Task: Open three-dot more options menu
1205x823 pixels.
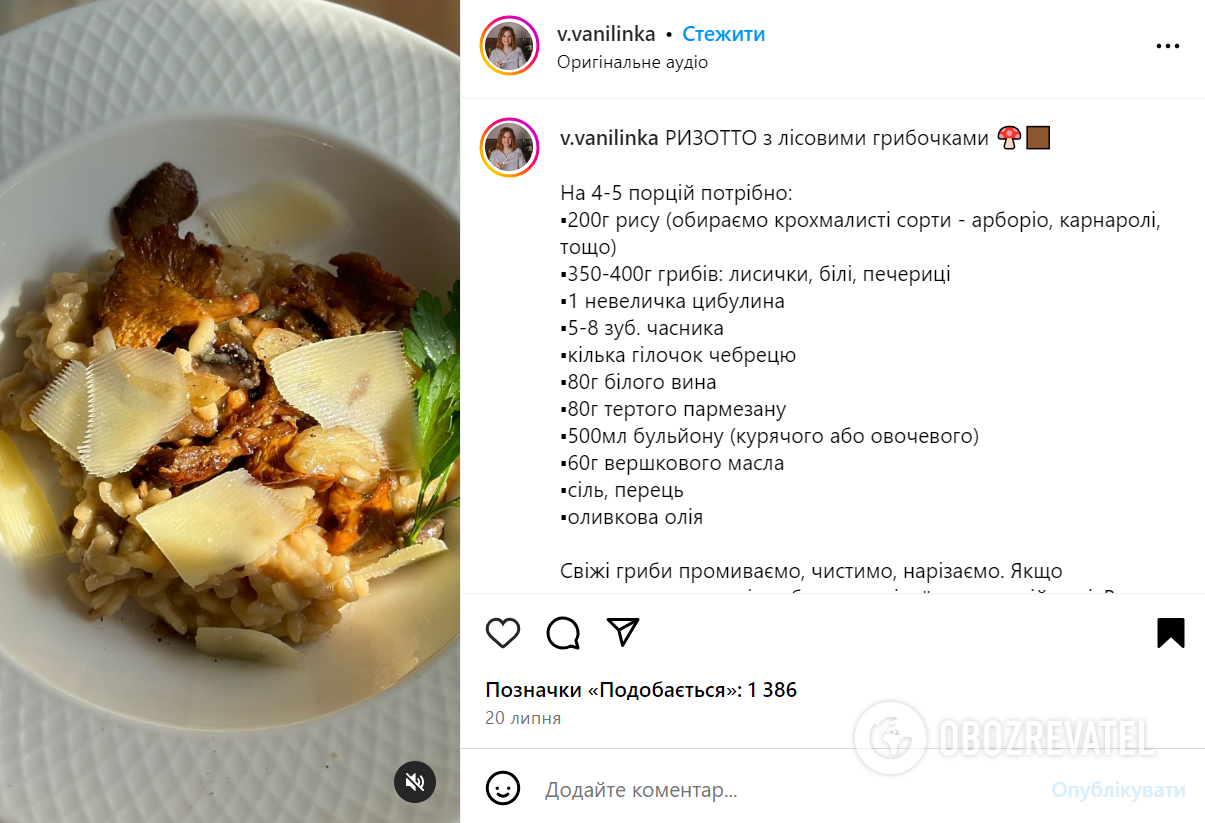Action: [1168, 46]
